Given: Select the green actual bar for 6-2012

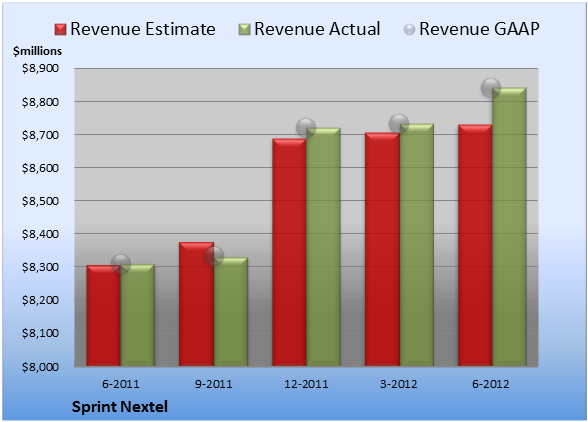Looking at the screenshot, I should click(x=509, y=227).
